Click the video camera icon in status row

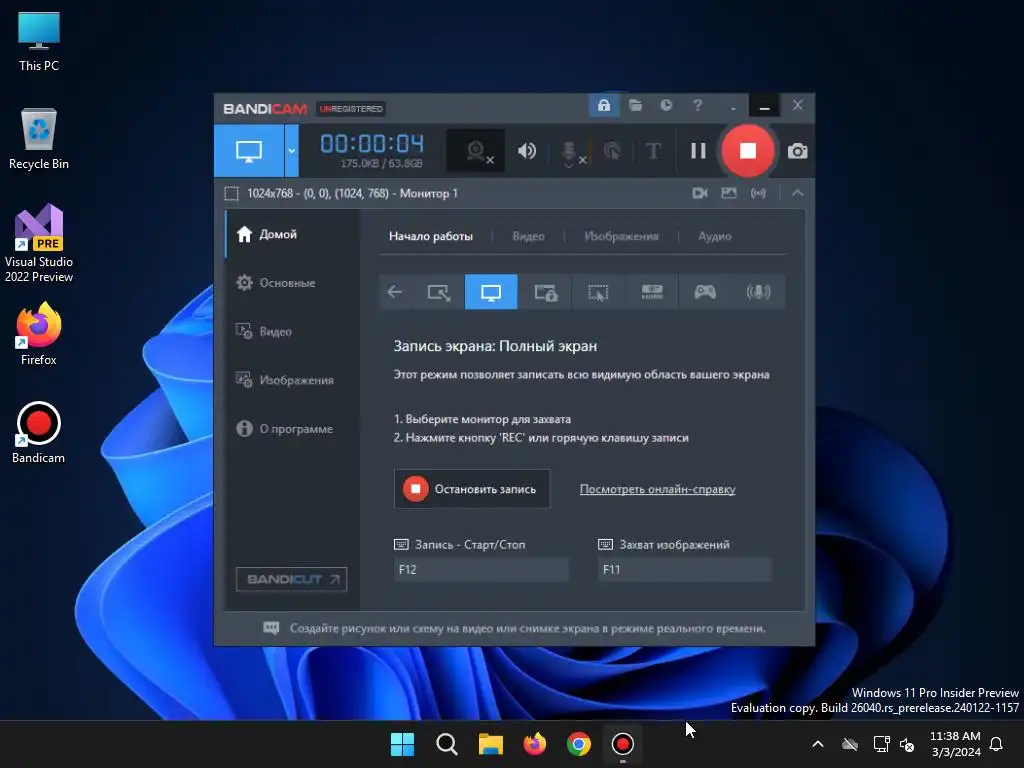(x=699, y=193)
